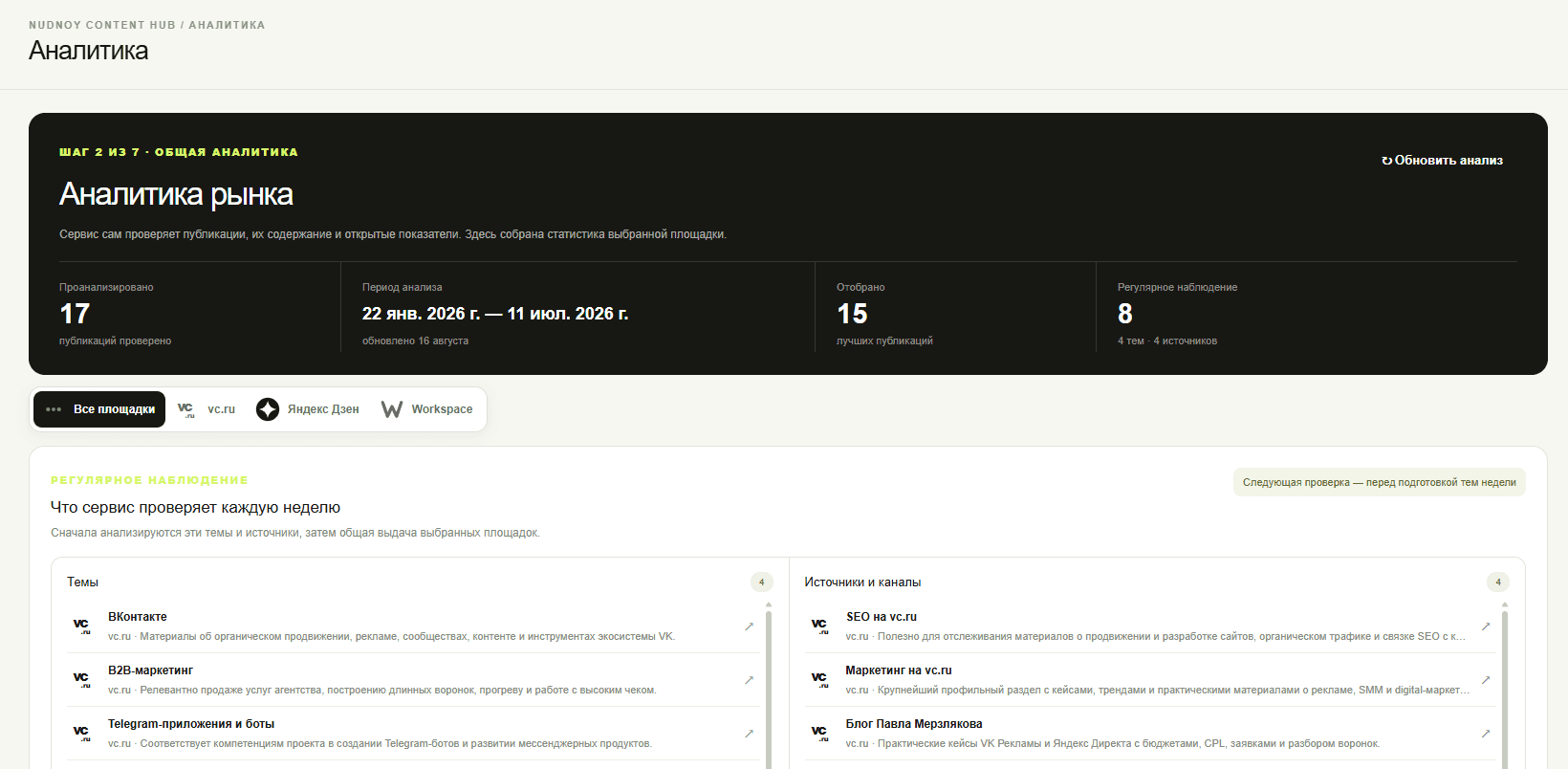Viewport: 1568px width, 769px height.
Task: Click the count badge next to Темы
Action: tap(761, 582)
